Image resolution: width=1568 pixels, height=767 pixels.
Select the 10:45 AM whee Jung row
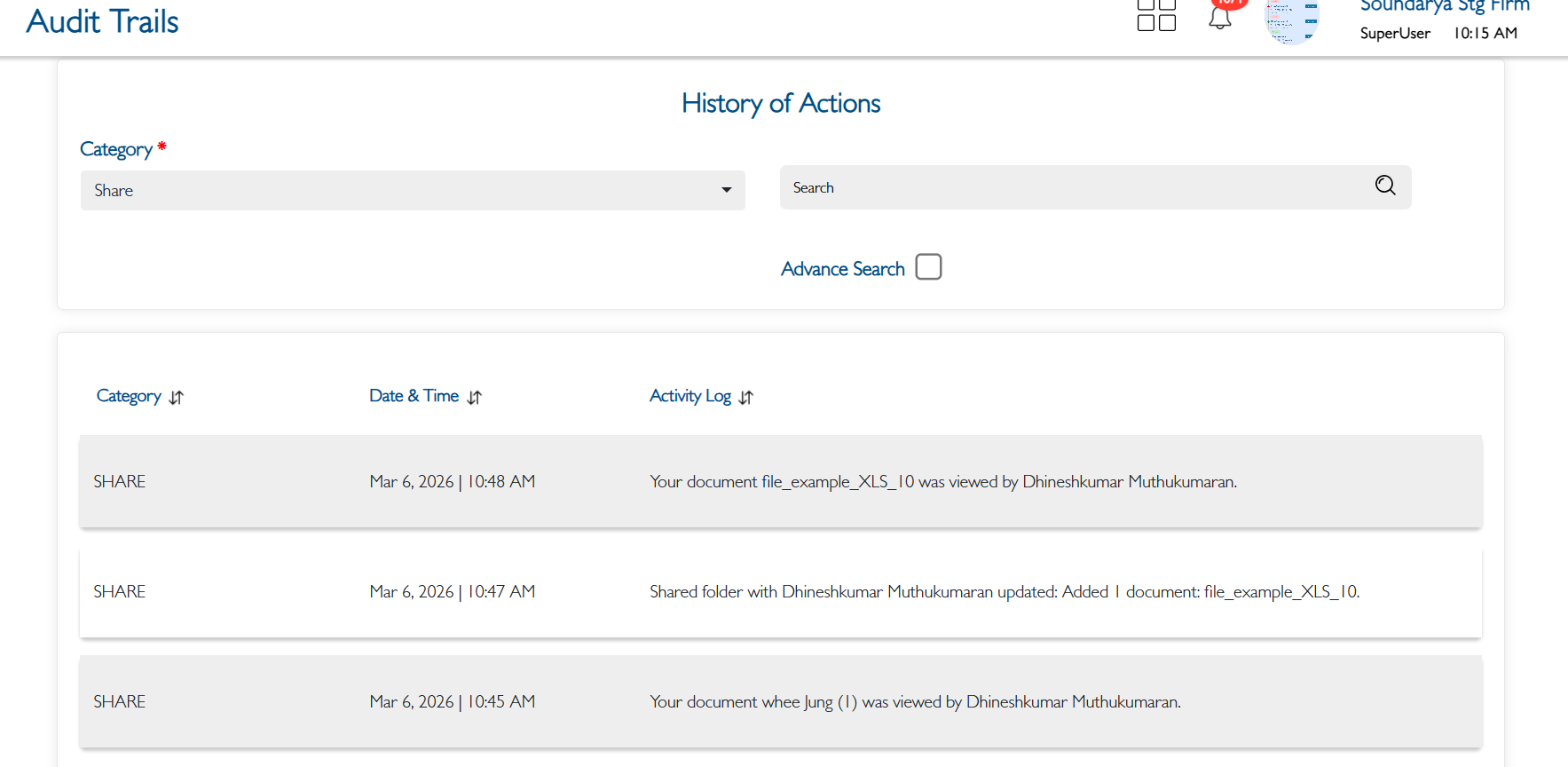[x=780, y=701]
